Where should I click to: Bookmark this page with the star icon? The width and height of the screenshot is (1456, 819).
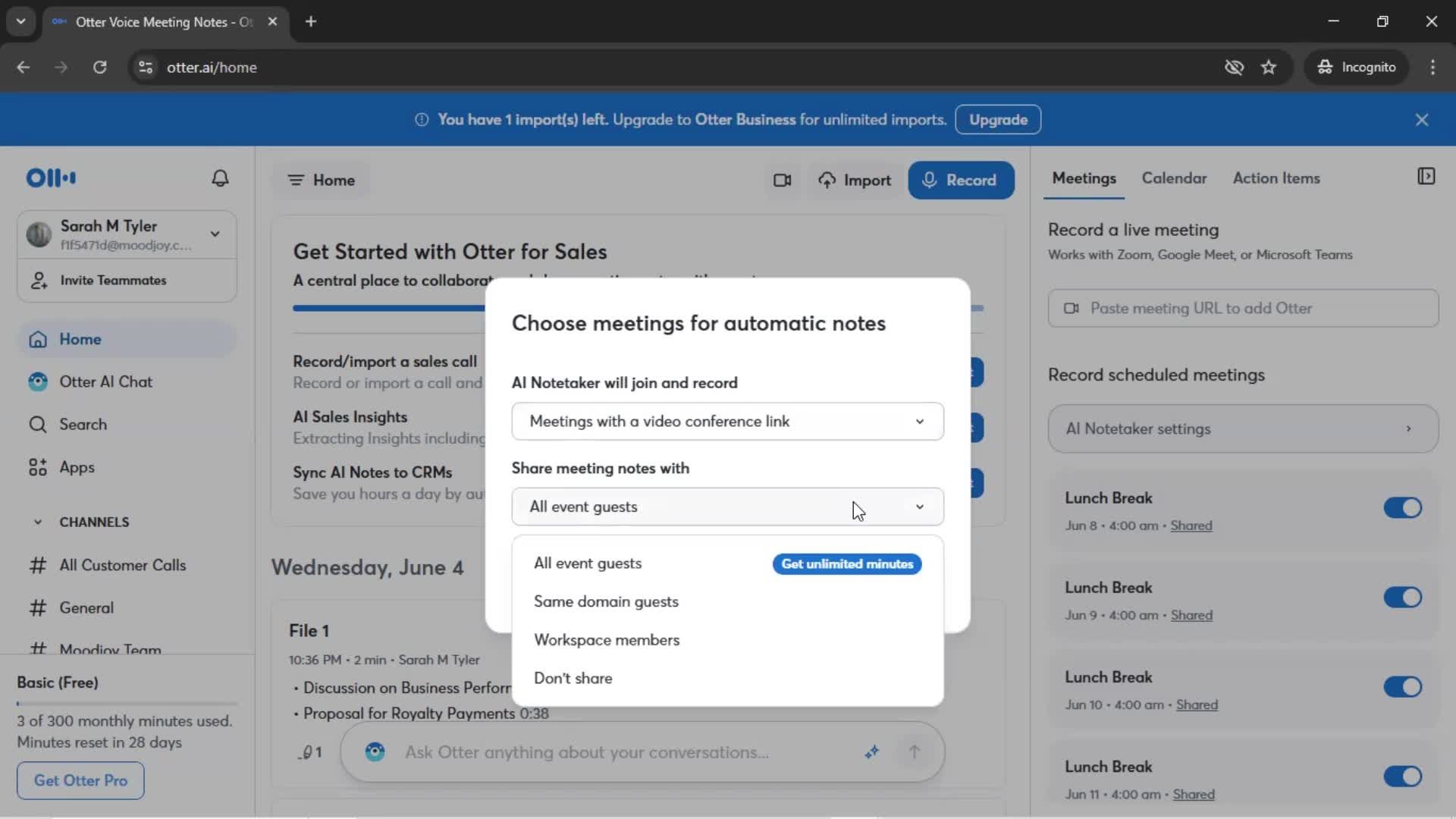(x=1269, y=67)
